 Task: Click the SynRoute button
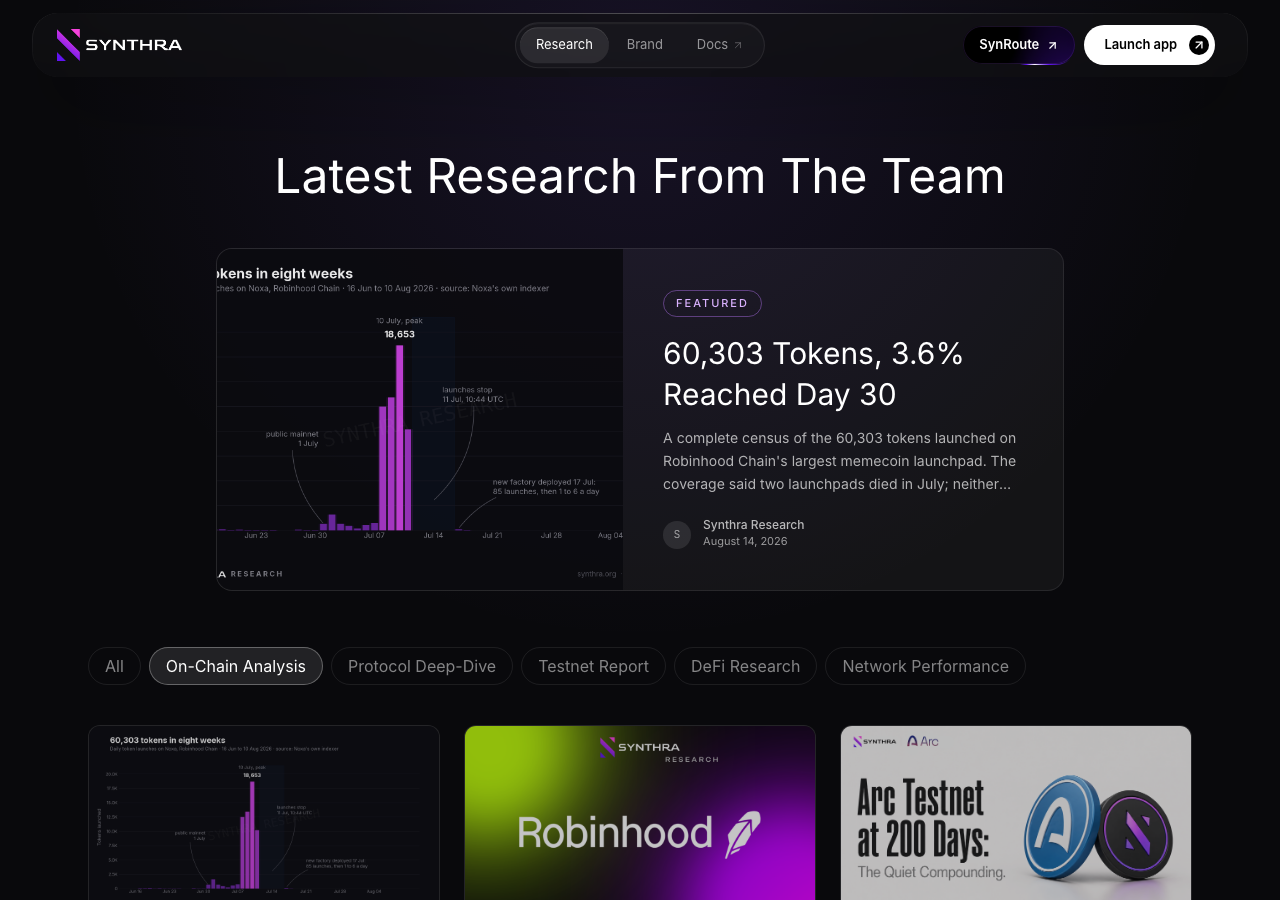pos(1018,45)
